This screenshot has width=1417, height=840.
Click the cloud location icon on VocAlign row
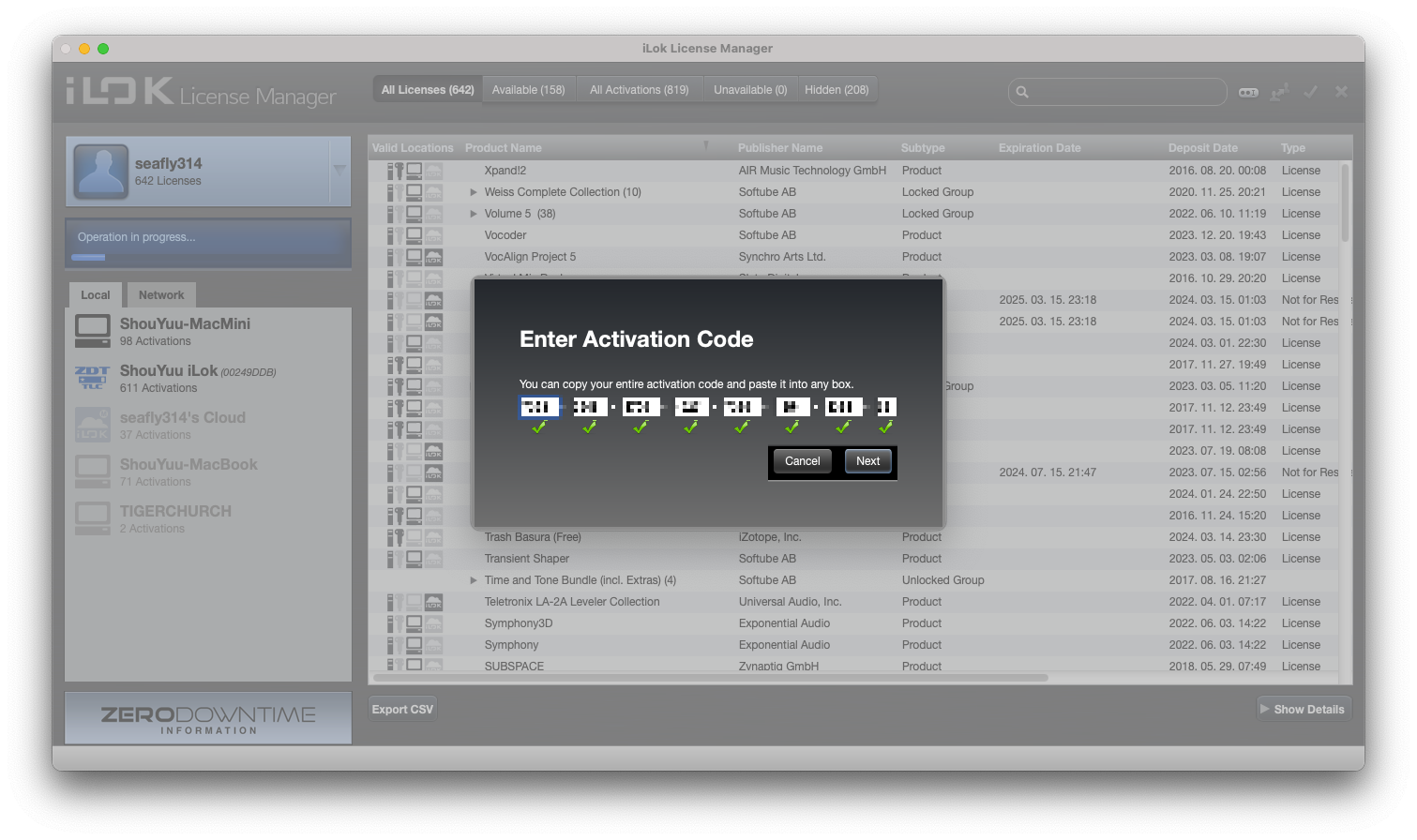(x=433, y=257)
